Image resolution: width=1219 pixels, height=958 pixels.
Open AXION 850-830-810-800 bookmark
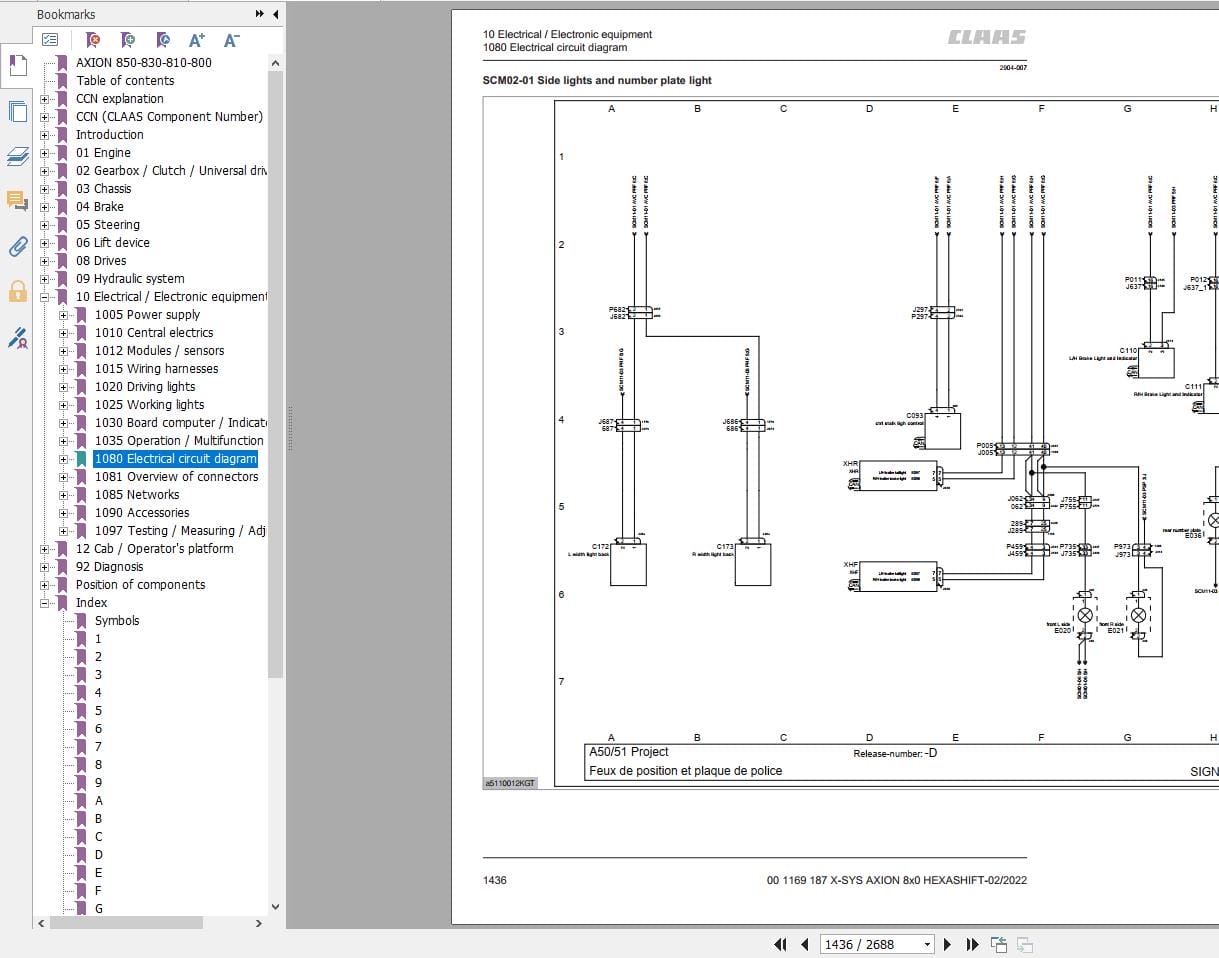(x=143, y=62)
